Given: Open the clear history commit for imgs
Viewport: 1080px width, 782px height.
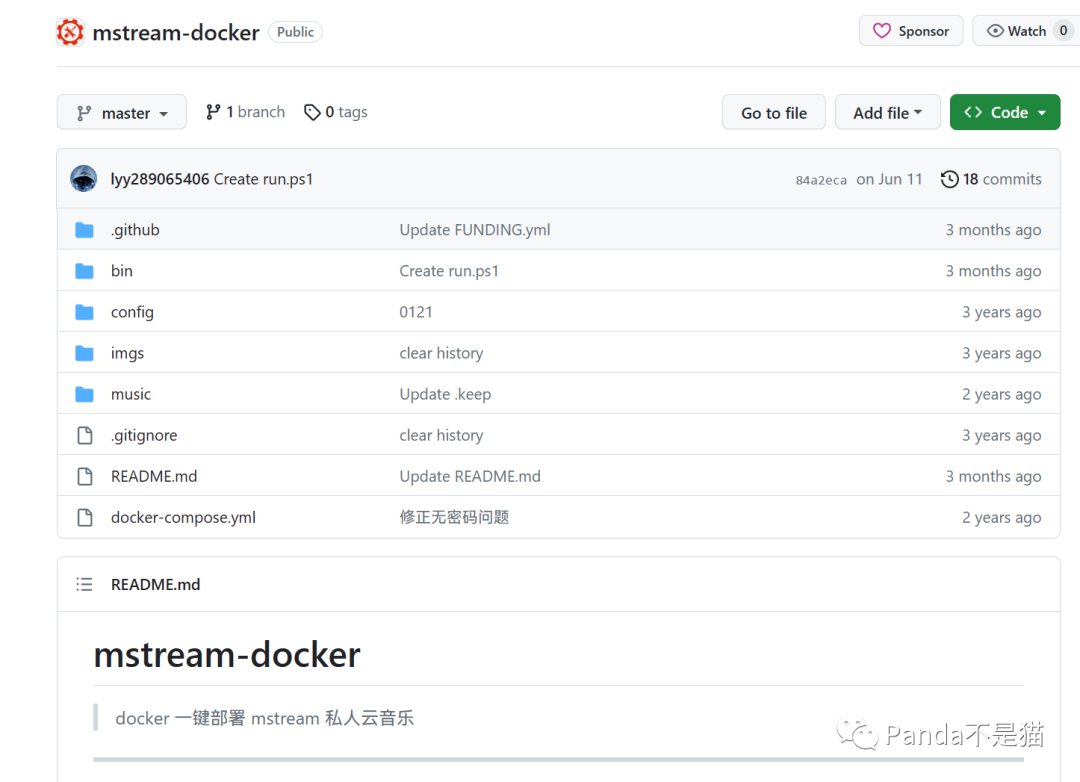Looking at the screenshot, I should [x=442, y=353].
